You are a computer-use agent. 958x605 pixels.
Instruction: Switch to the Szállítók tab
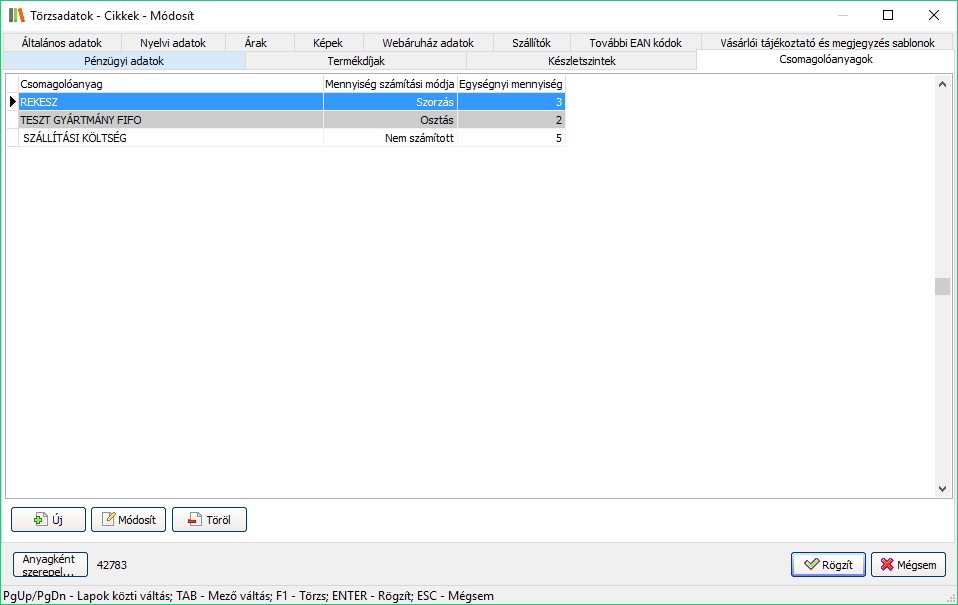click(x=531, y=43)
